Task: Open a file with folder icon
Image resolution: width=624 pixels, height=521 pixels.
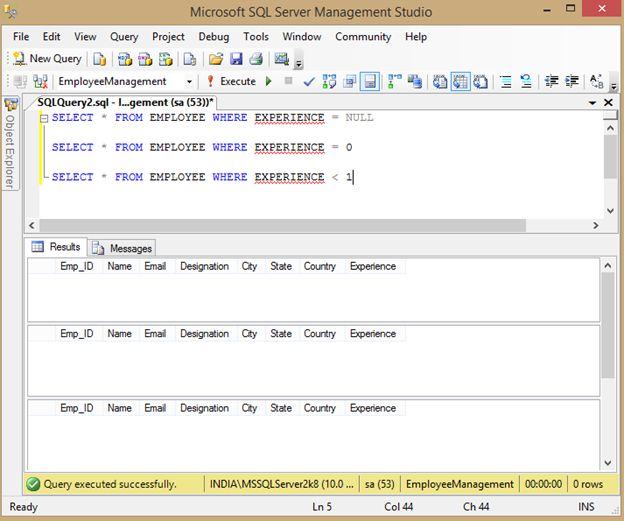Action: pos(216,59)
